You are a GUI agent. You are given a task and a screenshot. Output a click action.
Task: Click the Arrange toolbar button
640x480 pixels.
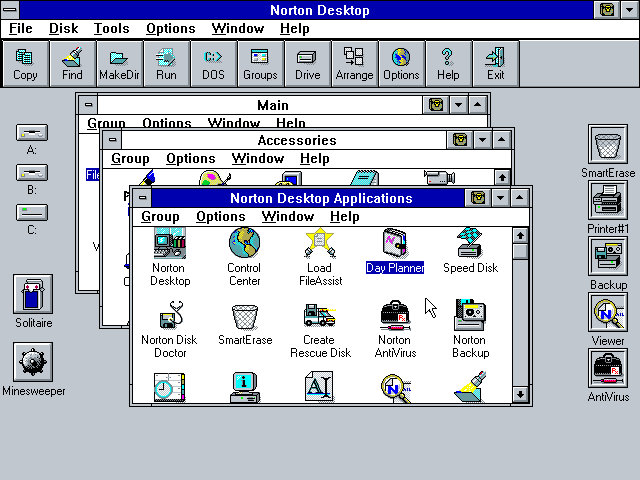coord(354,64)
